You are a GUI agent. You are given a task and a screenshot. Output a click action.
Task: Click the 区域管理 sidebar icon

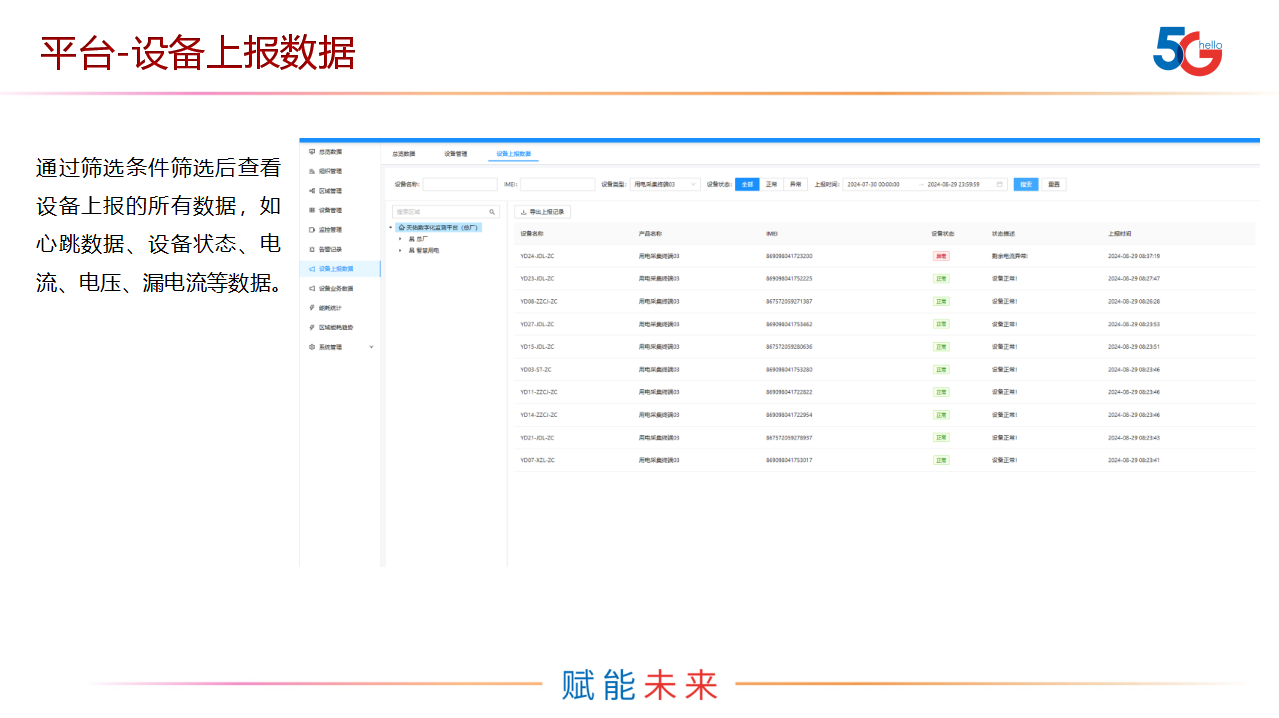tap(312, 191)
